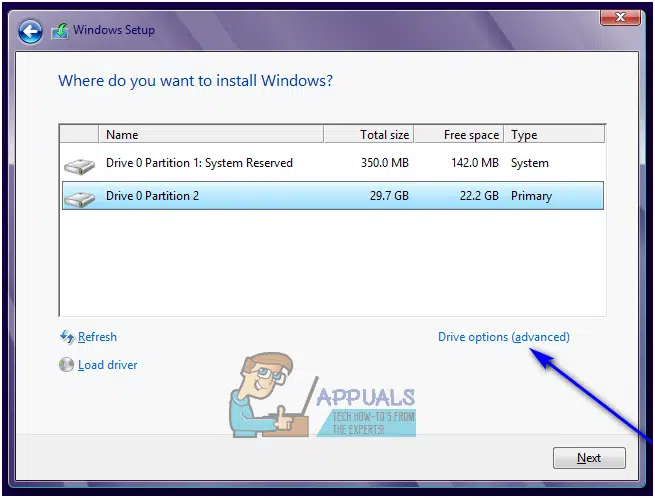
Task: Click empty area of partition list
Action: [333, 263]
